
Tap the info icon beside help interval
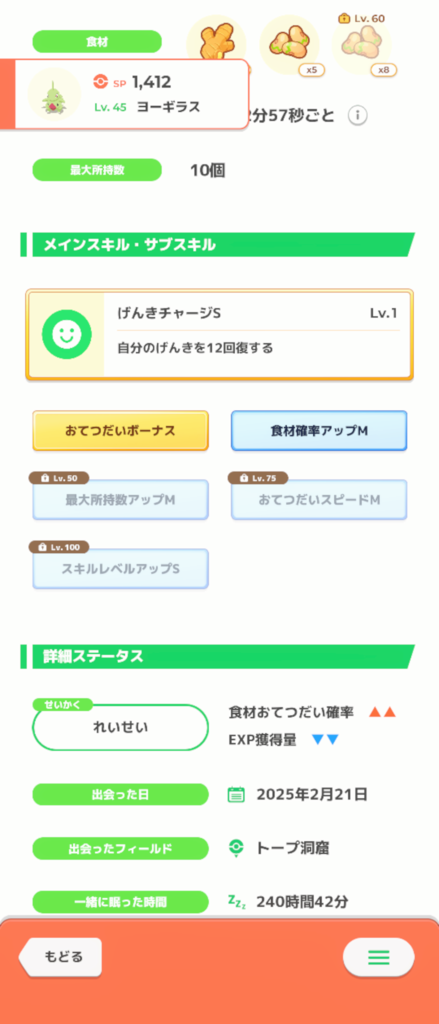click(x=357, y=116)
